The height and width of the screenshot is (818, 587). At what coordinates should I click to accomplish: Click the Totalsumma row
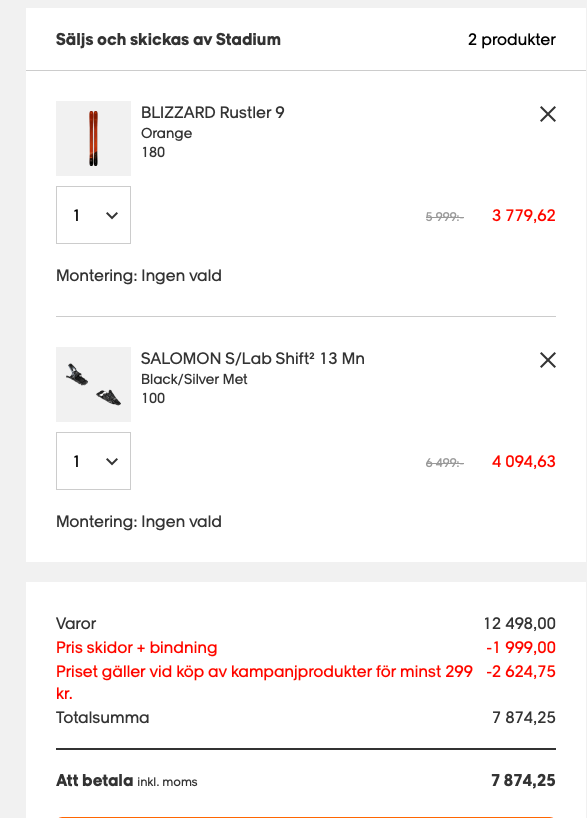tap(102, 717)
